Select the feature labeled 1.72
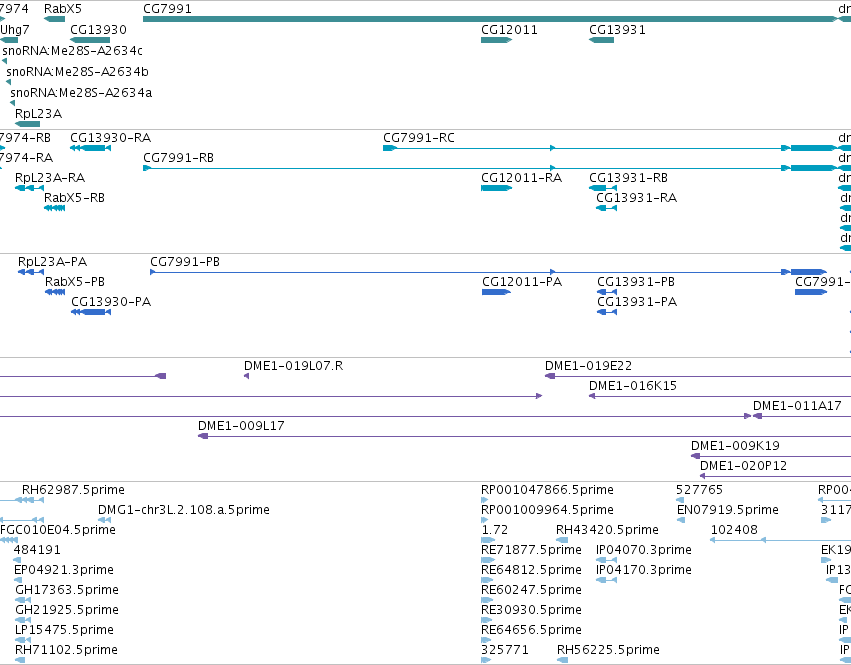The width and height of the screenshot is (851, 665). point(488,540)
